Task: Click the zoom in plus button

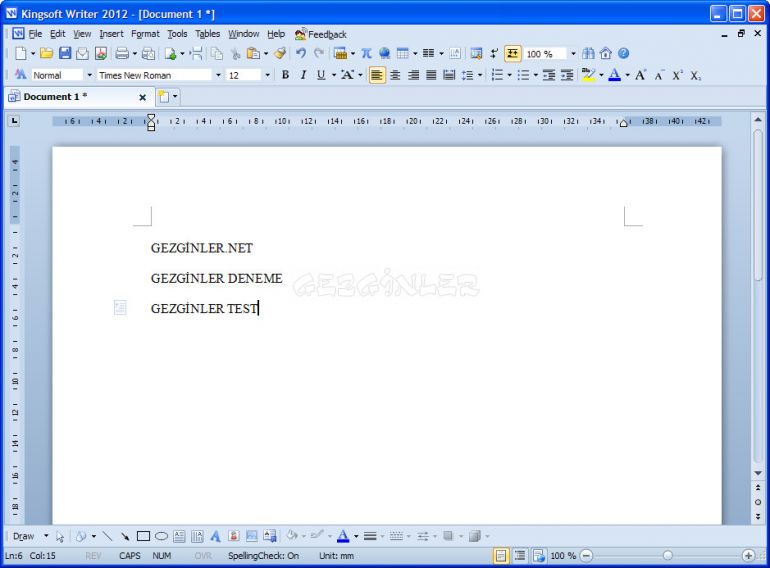Action: pyautogui.click(x=748, y=556)
